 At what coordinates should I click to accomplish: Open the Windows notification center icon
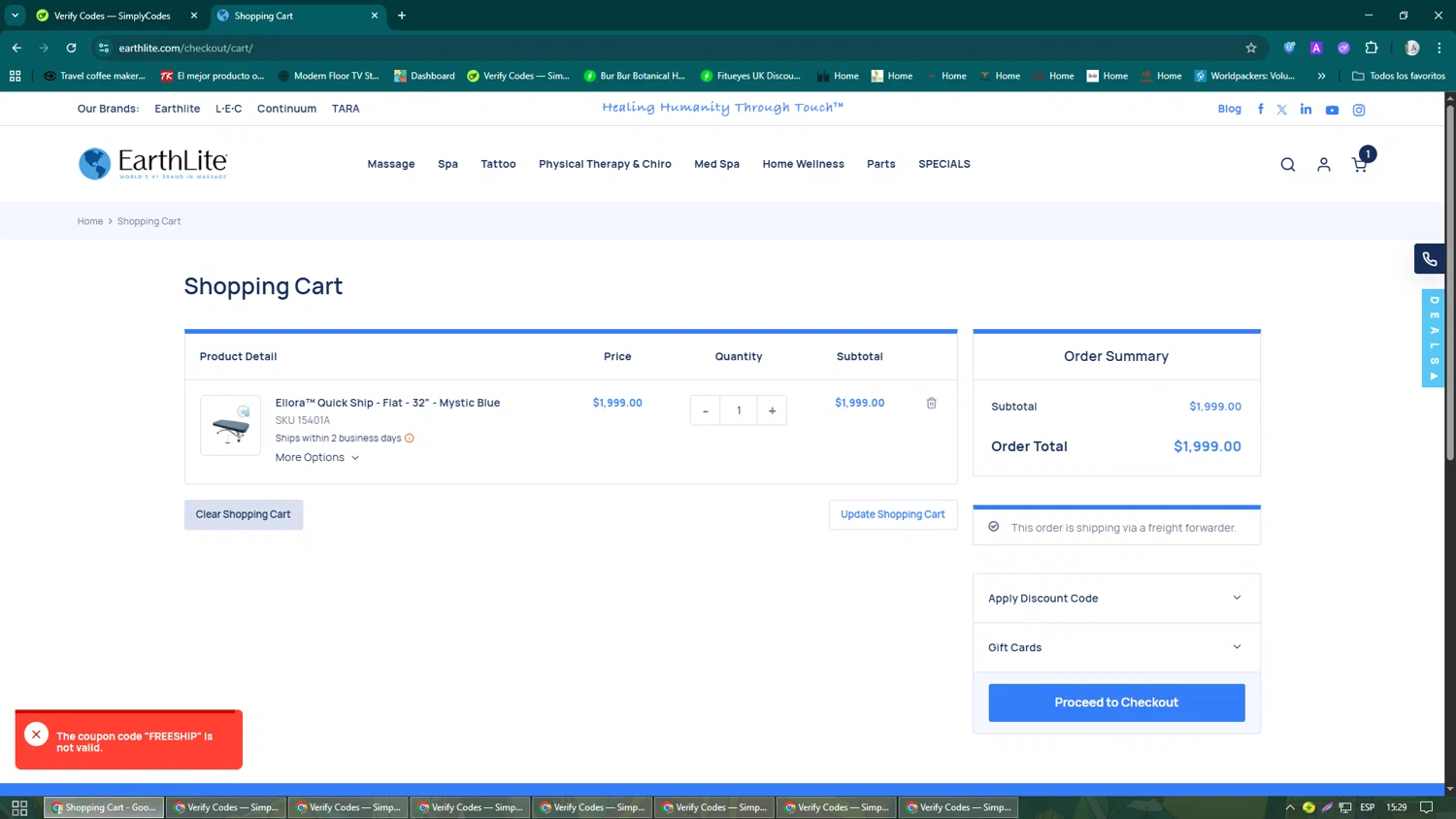pyautogui.click(x=1426, y=807)
